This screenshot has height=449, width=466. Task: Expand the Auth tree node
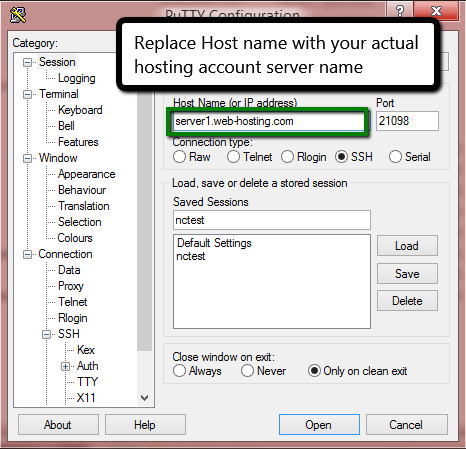point(65,366)
